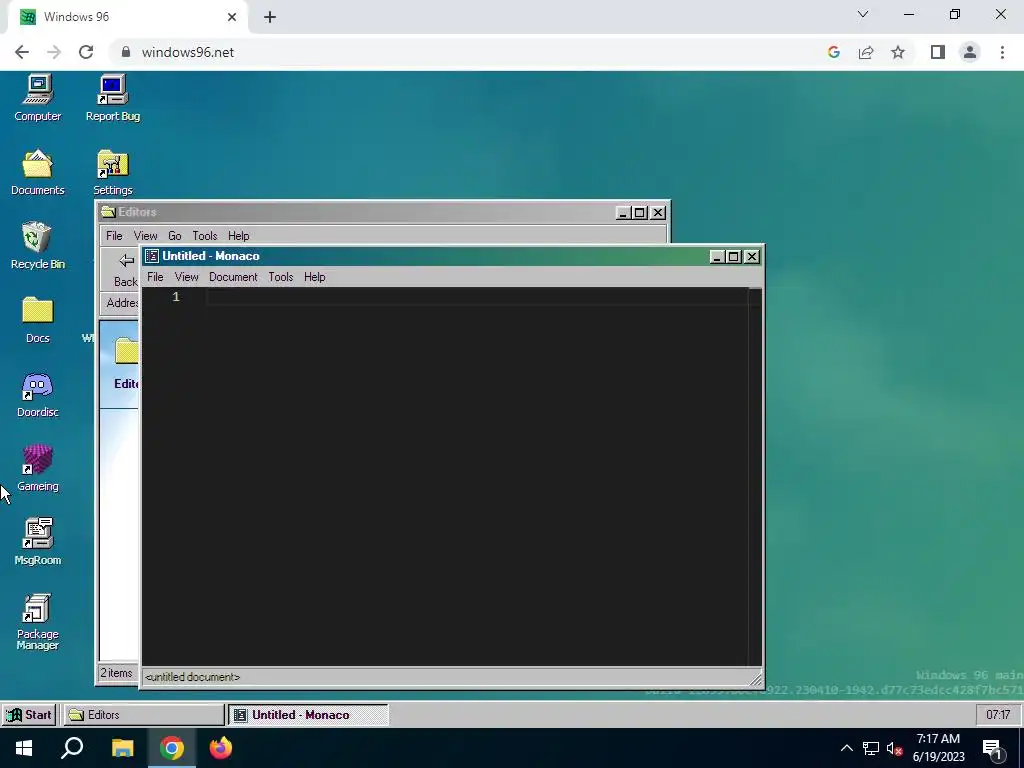Select the Recycle Bin icon
The height and width of the screenshot is (768, 1024).
[x=37, y=246]
